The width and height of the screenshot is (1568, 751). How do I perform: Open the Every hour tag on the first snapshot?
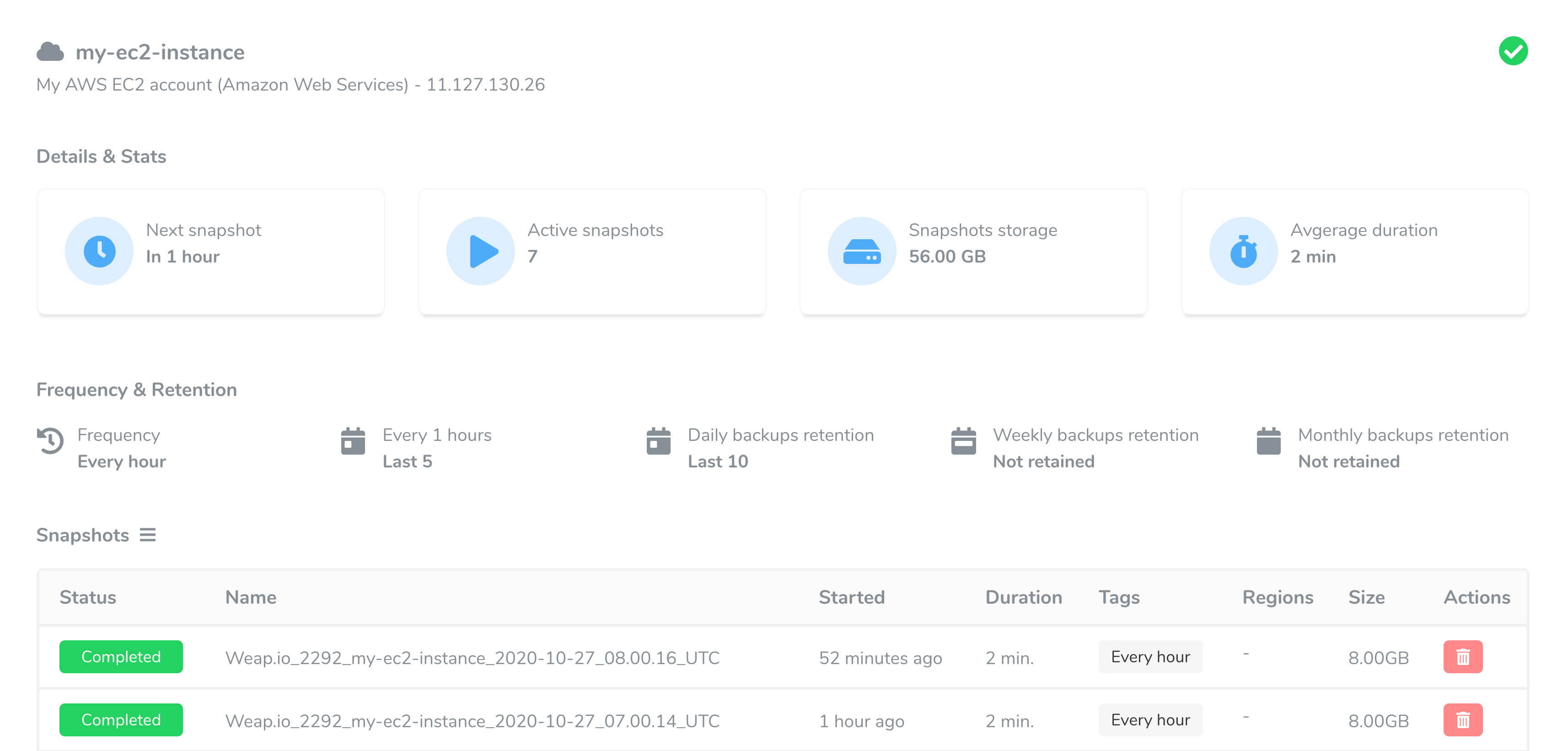[1150, 657]
